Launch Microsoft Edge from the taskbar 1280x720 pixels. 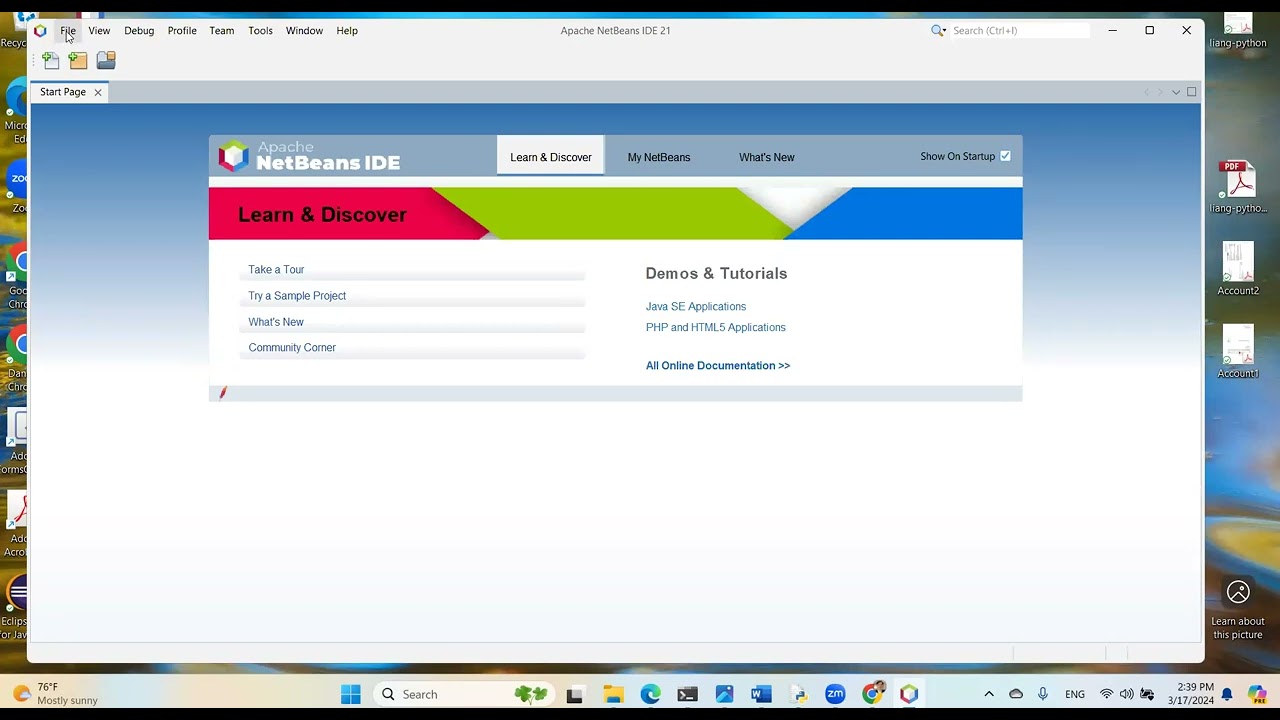tap(651, 694)
